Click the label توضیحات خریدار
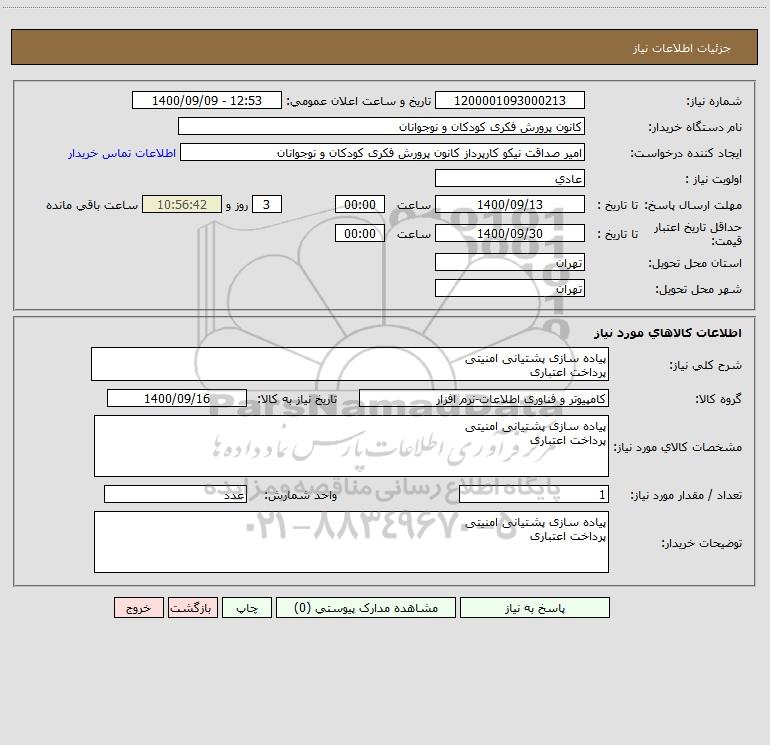This screenshot has width=770, height=745. point(701,543)
